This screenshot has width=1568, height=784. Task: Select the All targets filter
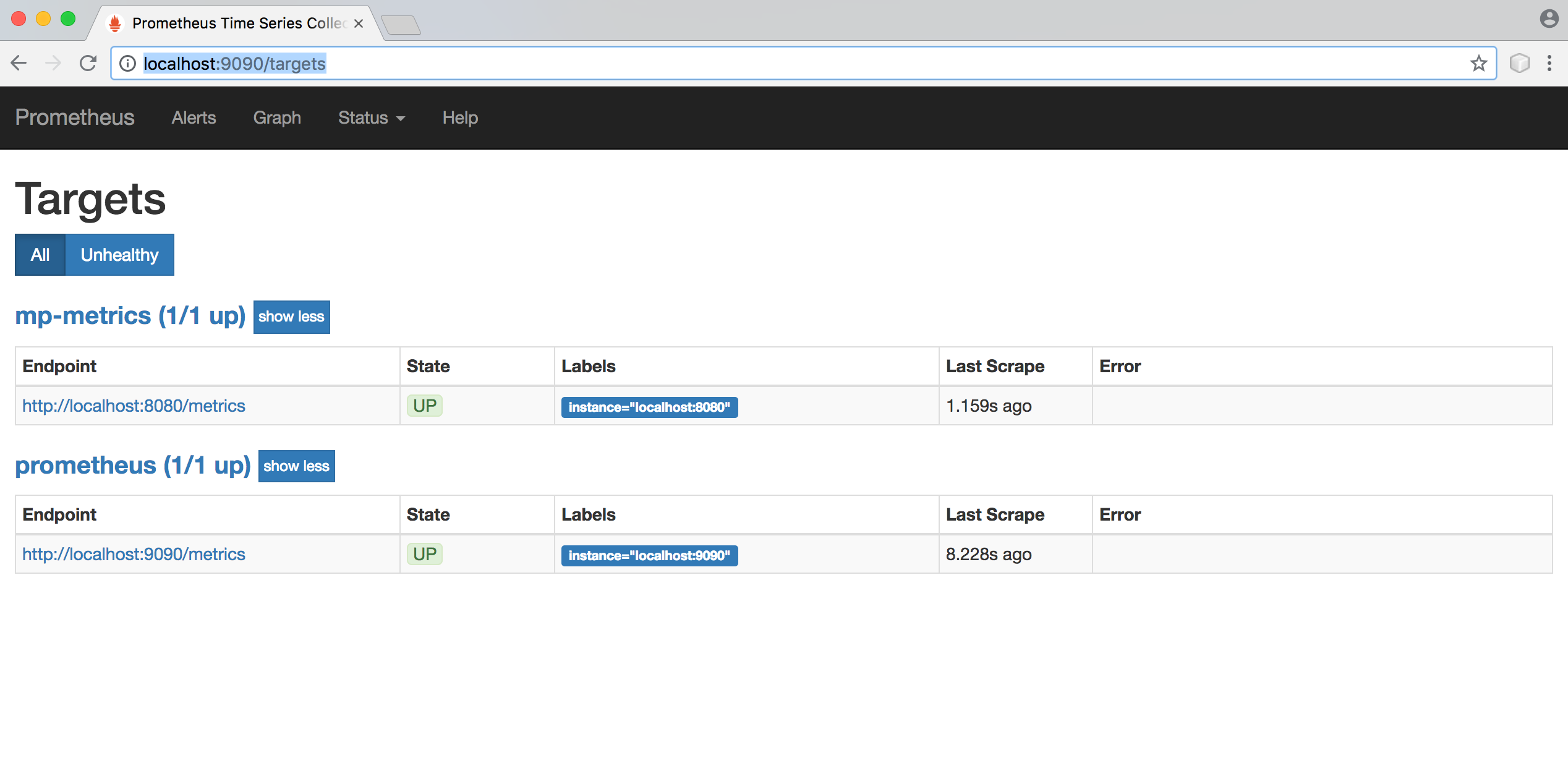40,255
